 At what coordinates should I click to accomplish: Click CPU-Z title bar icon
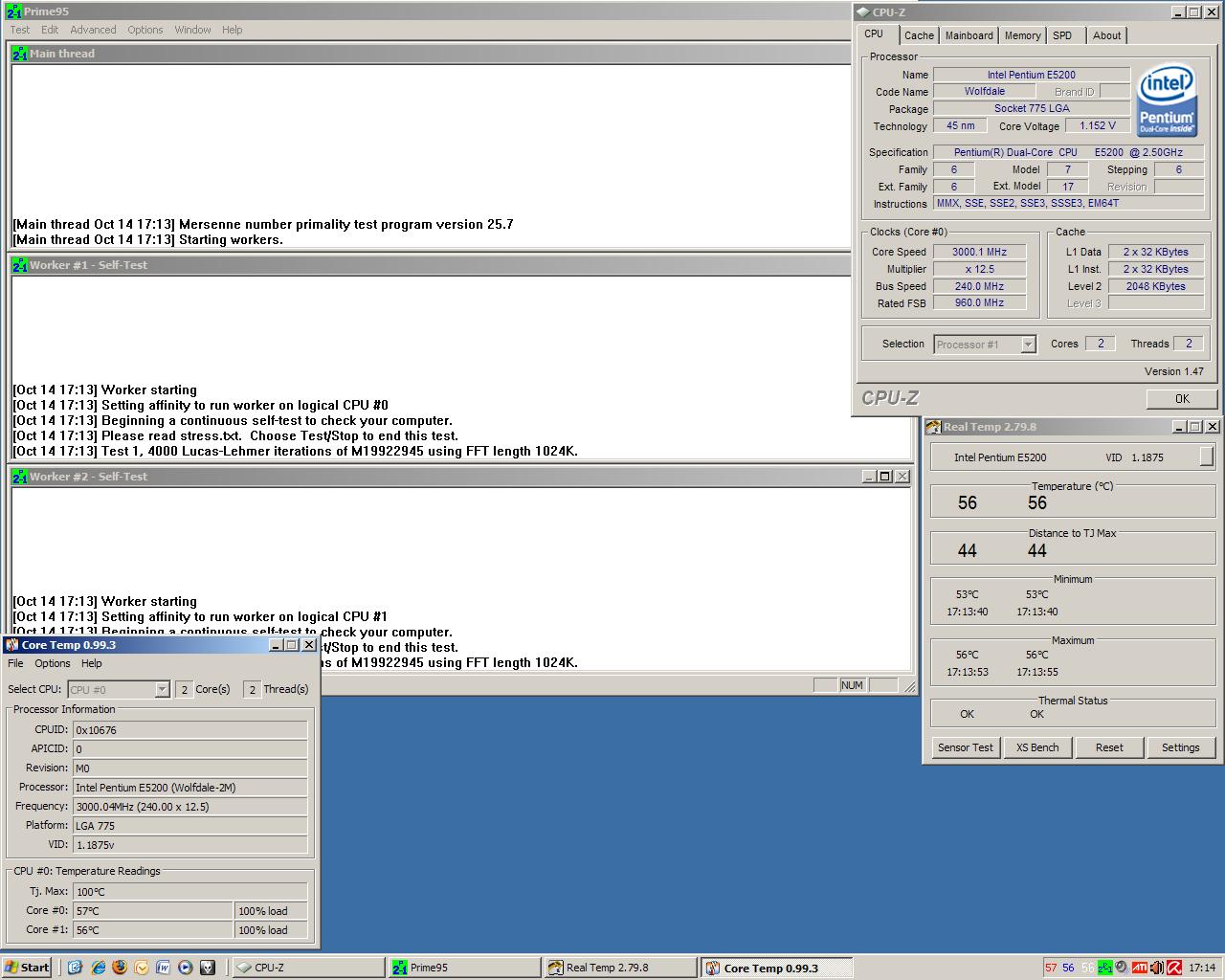862,12
